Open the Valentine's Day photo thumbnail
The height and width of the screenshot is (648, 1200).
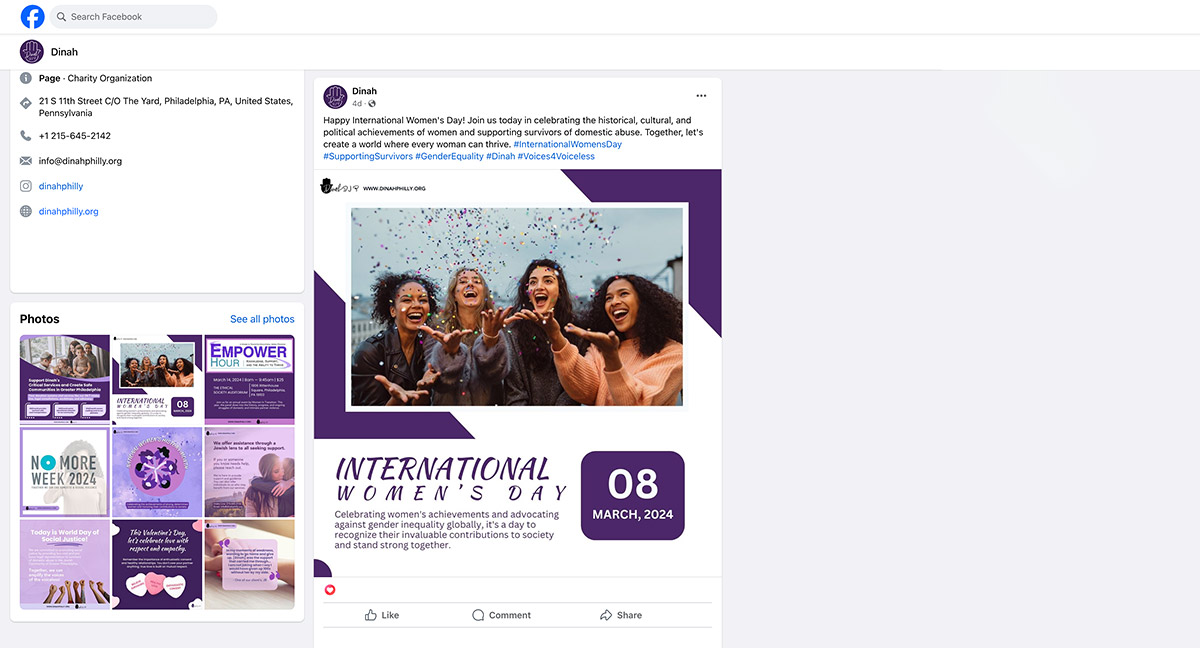pyautogui.click(x=157, y=564)
